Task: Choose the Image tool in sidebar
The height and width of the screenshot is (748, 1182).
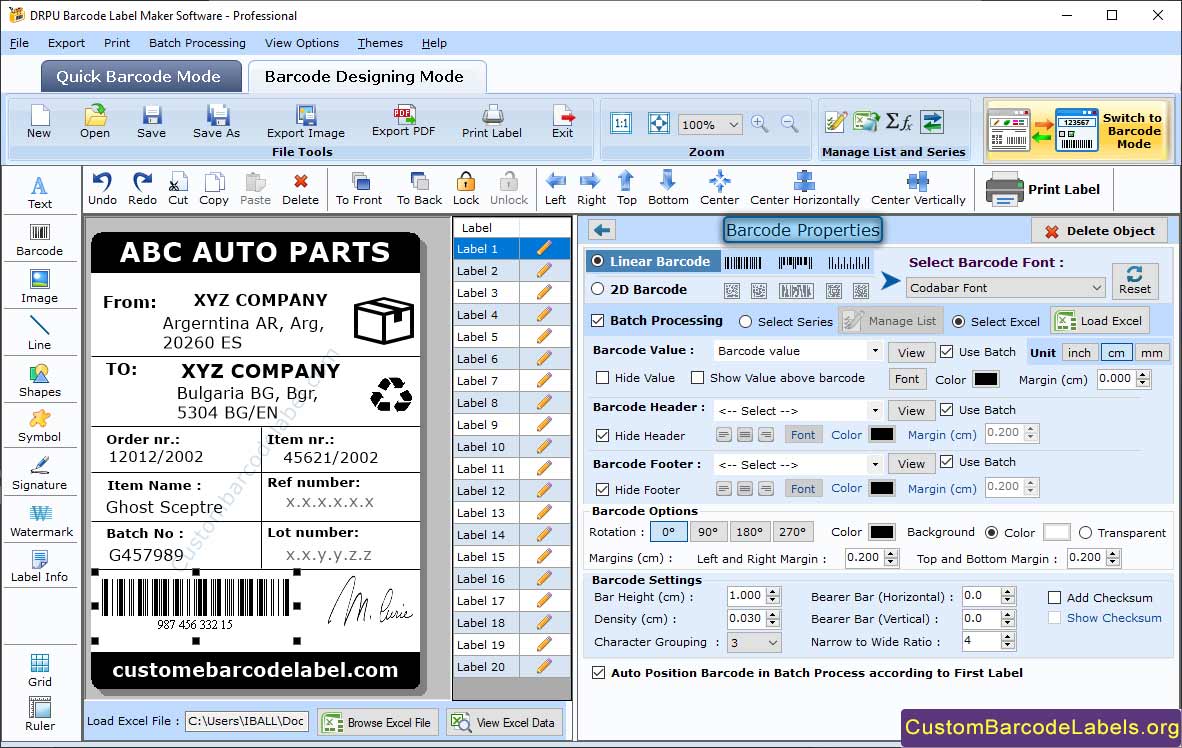Action: pos(39,287)
